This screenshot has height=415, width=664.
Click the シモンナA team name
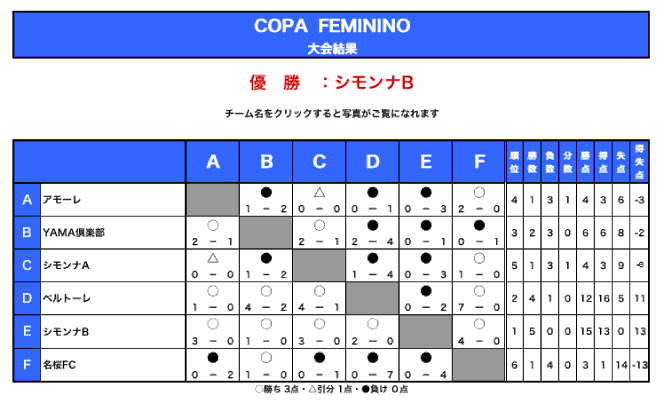[x=66, y=265]
